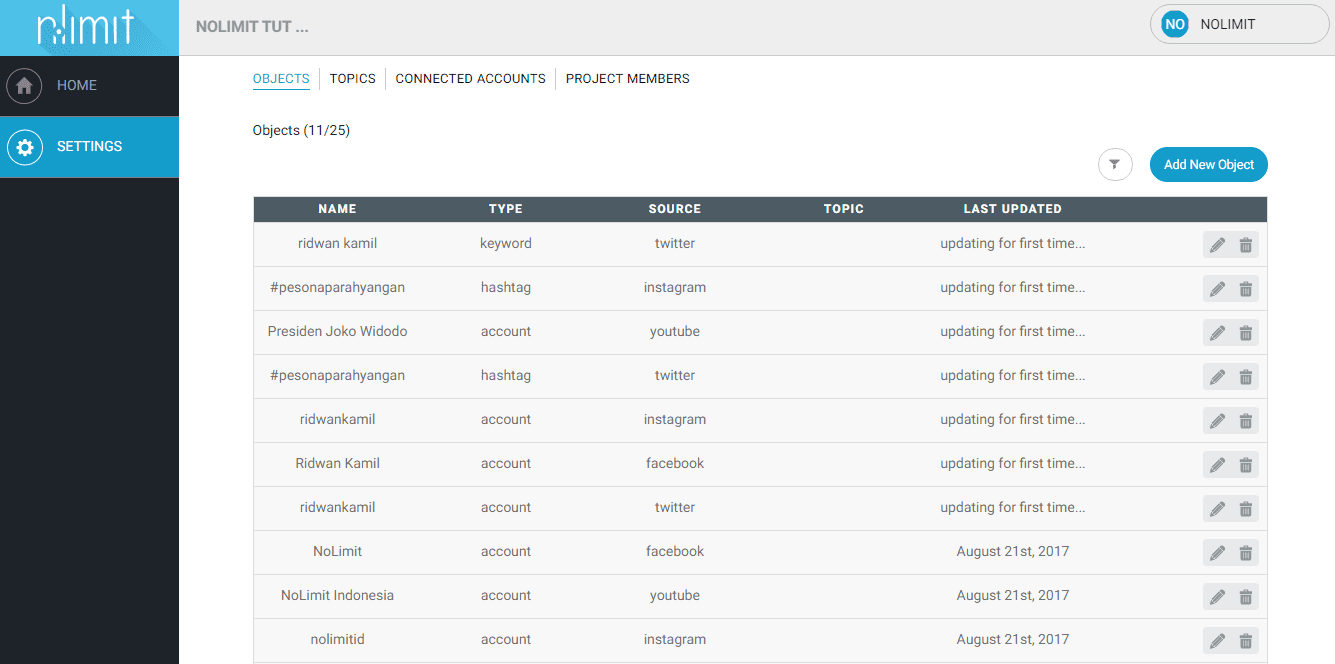The image size is (1335, 664).
Task: Click the NOLIMIT TUT project title
Action: click(252, 27)
